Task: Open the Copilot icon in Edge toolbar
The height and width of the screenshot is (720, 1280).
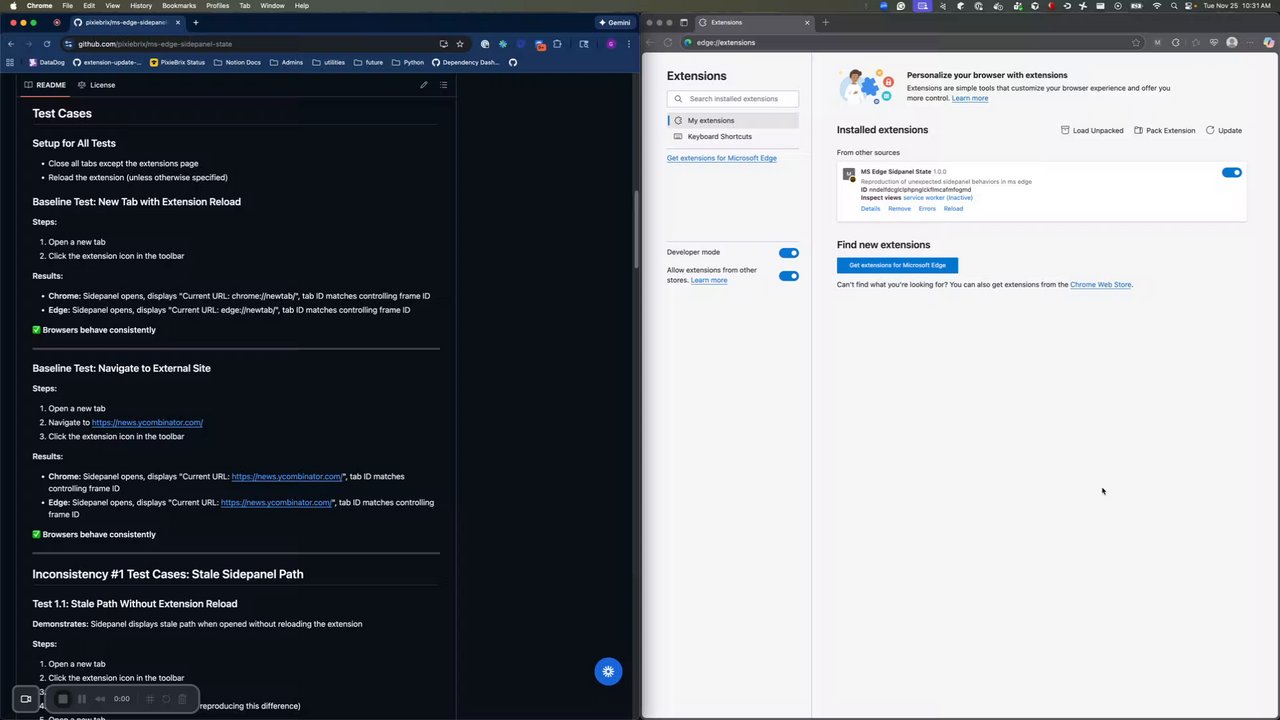Action: (1269, 43)
